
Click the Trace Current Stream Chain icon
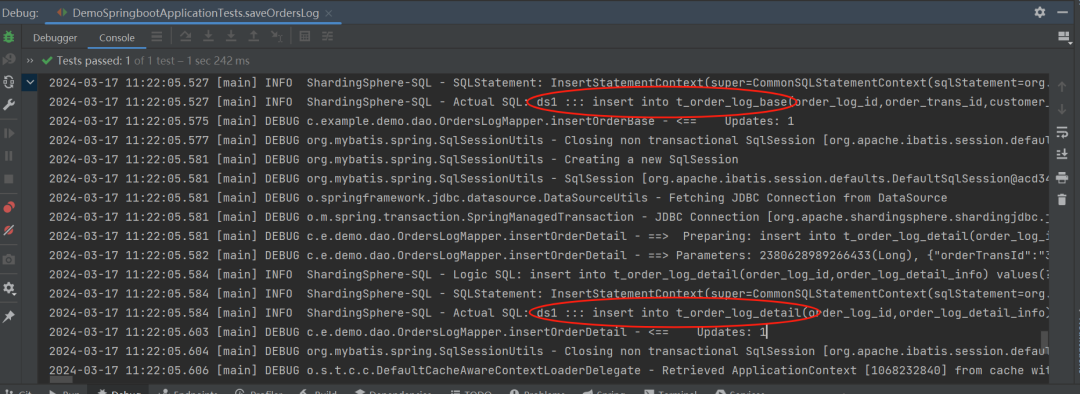327,37
